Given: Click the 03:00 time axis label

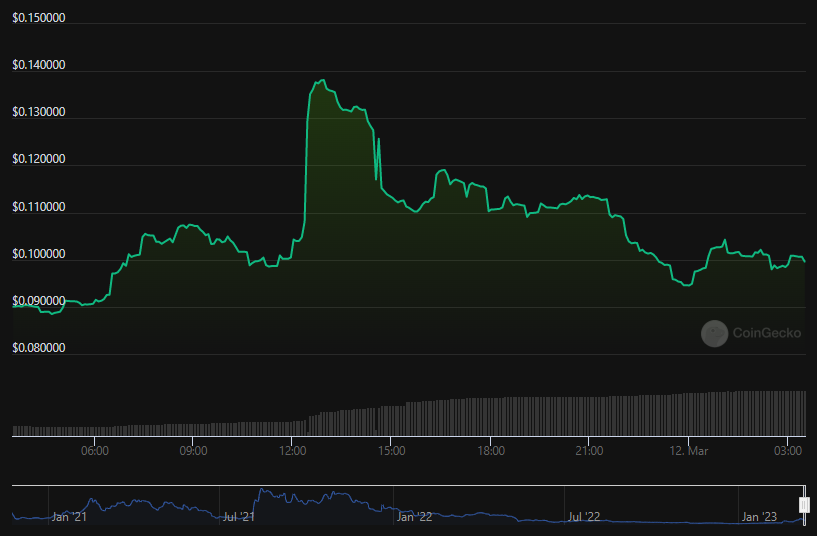Looking at the screenshot, I should [x=788, y=451].
